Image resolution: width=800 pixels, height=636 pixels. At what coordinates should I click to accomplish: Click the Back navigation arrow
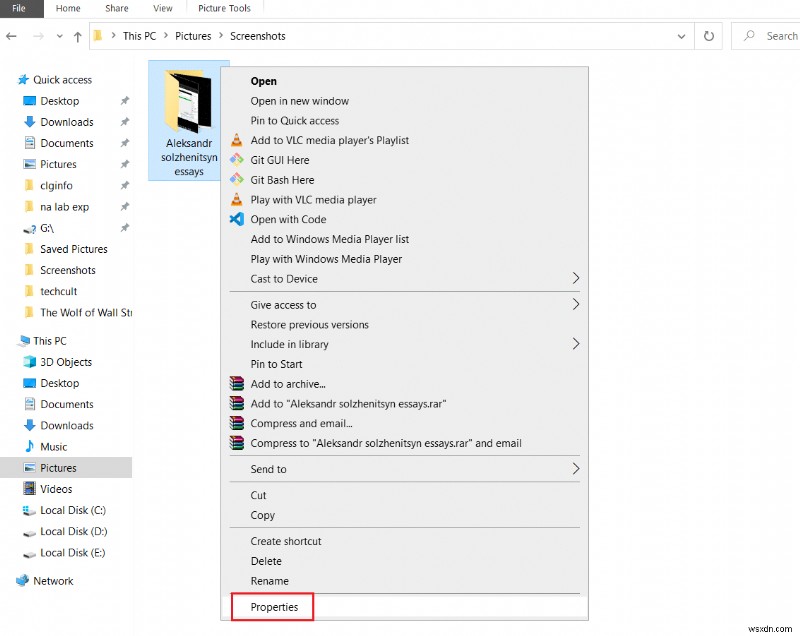pyautogui.click(x=11, y=36)
